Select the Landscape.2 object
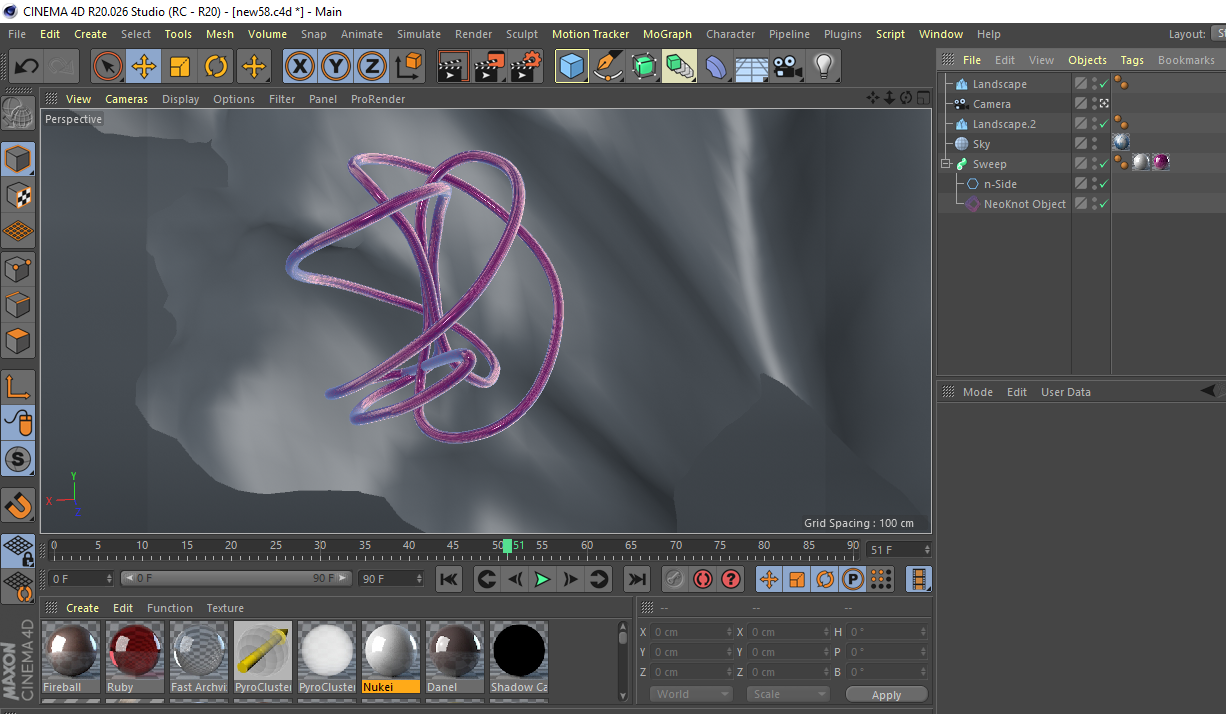Viewport: 1226px width, 714px height. [x=1004, y=124]
